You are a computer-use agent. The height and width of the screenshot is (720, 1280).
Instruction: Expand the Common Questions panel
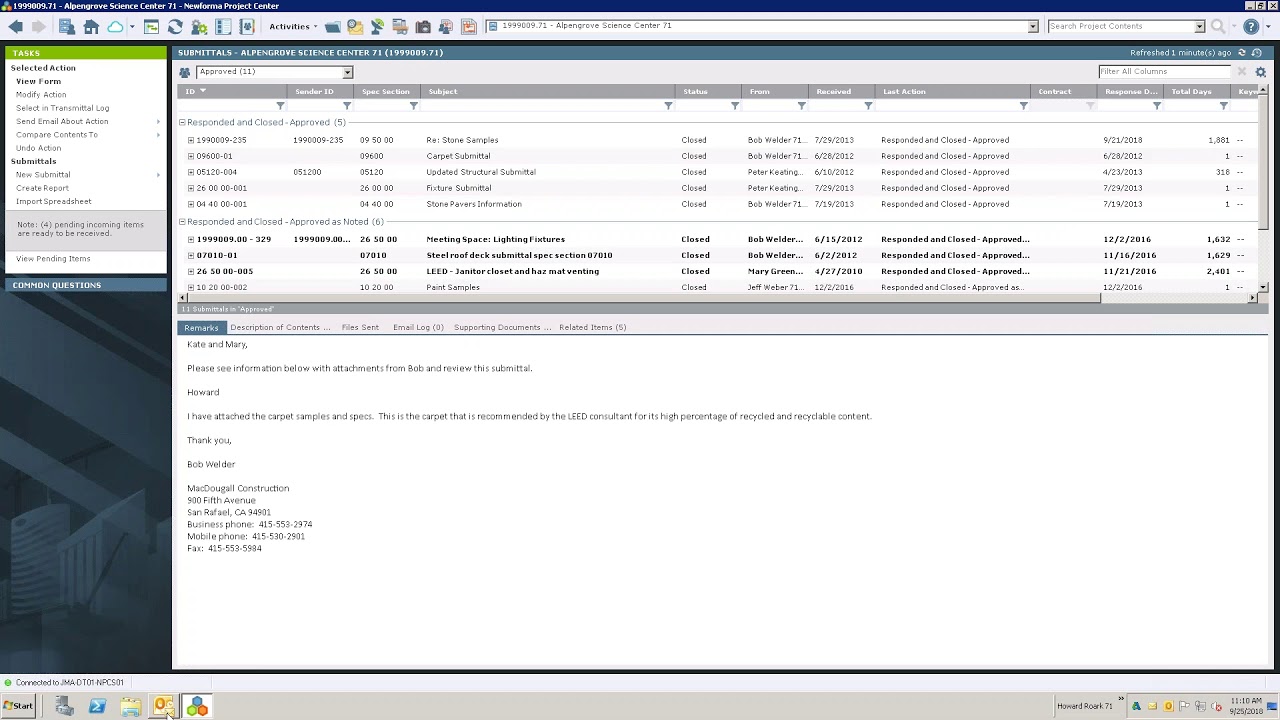[x=85, y=285]
